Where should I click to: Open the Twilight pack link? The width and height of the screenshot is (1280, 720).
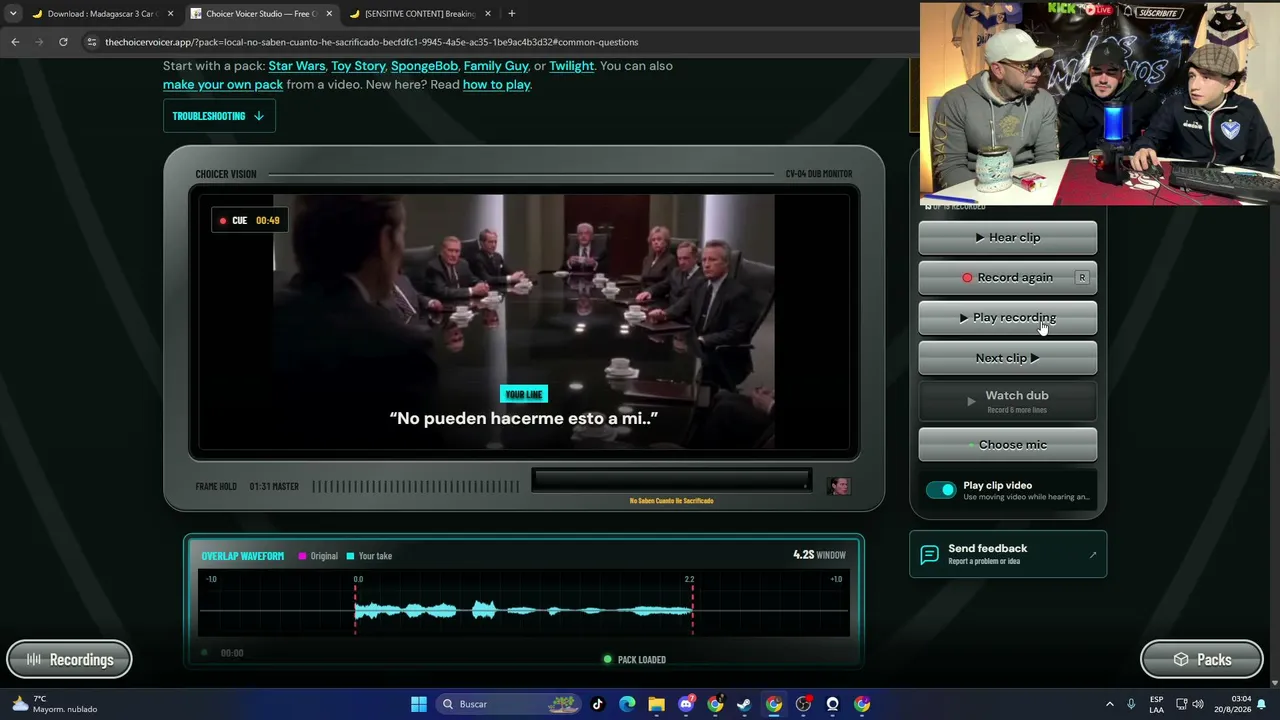click(571, 66)
